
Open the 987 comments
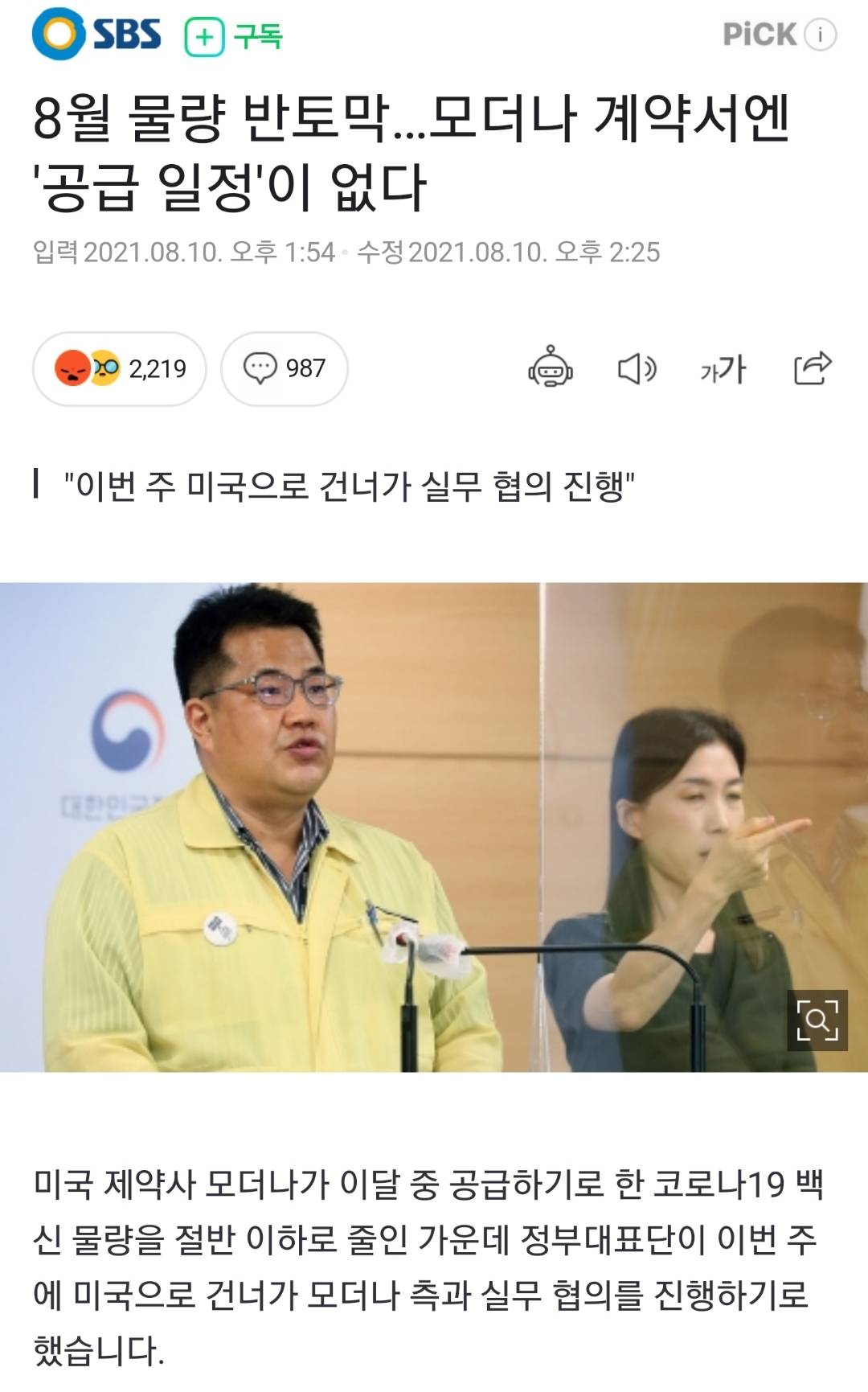(285, 368)
